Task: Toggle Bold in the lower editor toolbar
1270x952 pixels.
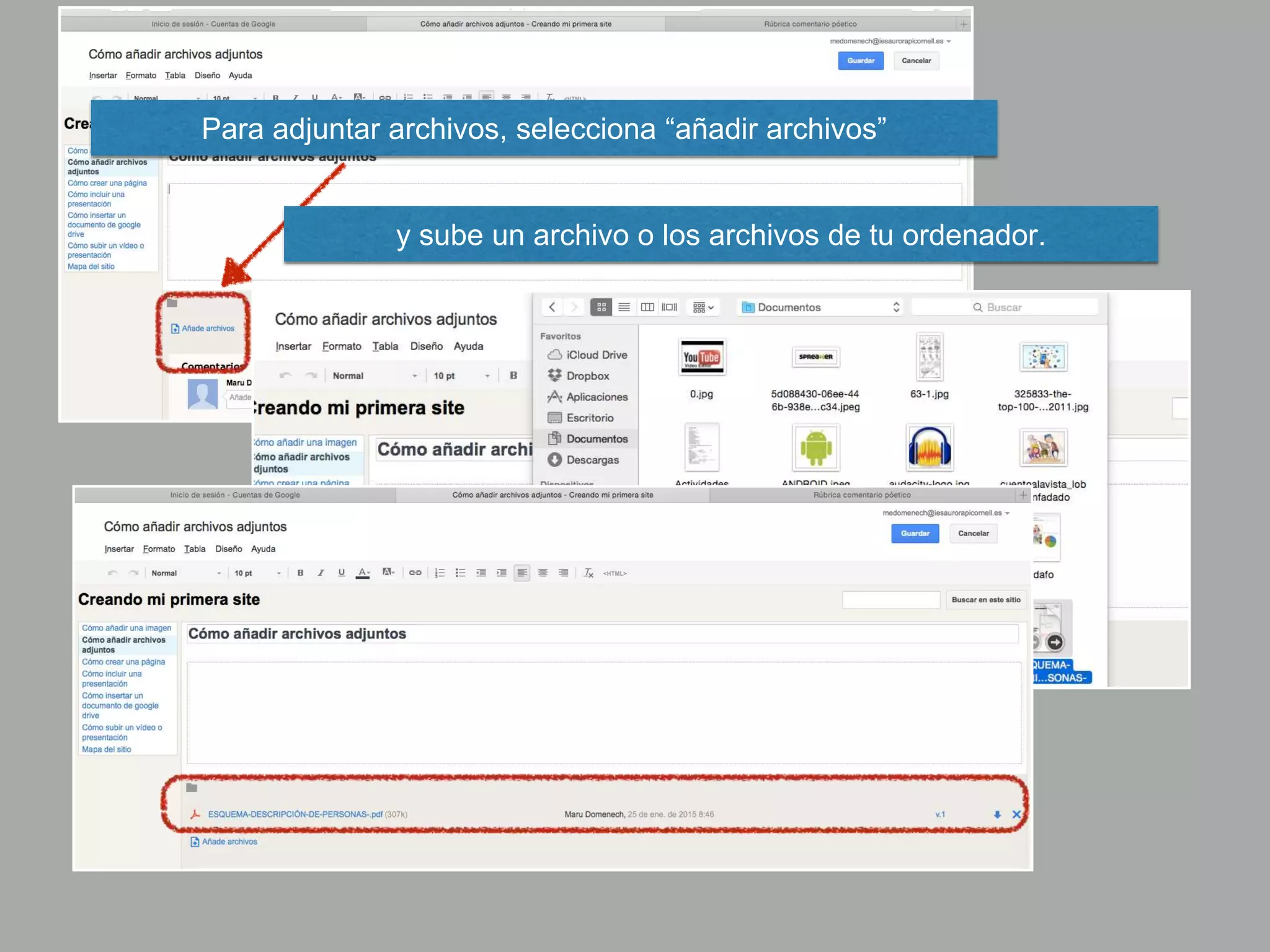Action: [x=300, y=573]
